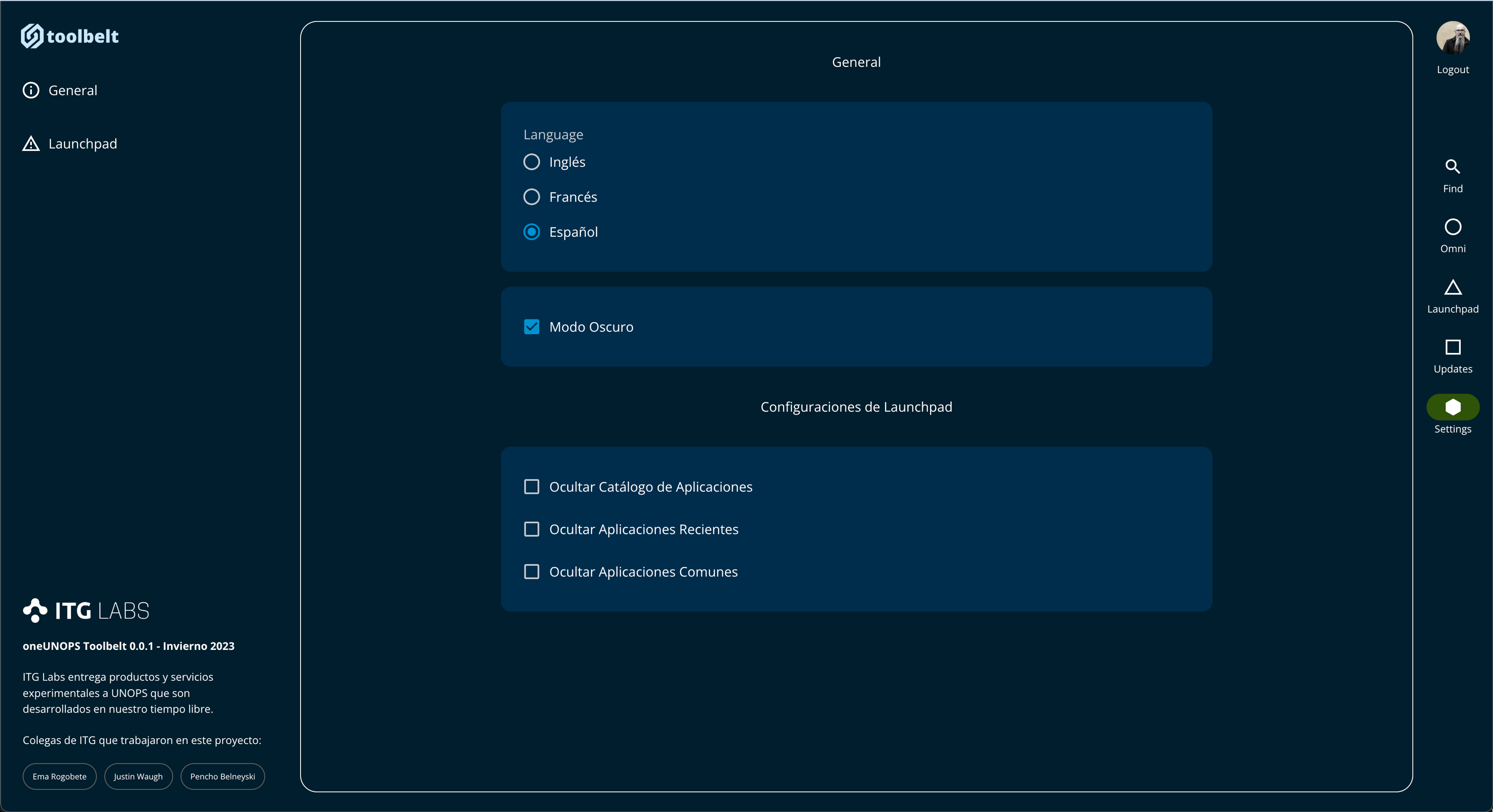Choose Francés as the language
The width and height of the screenshot is (1493, 812).
(531, 197)
